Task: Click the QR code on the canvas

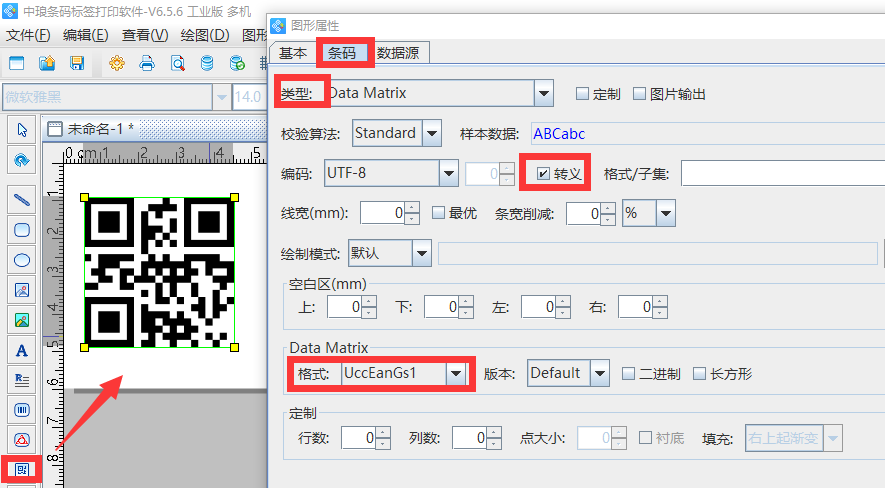Action: click(160, 272)
